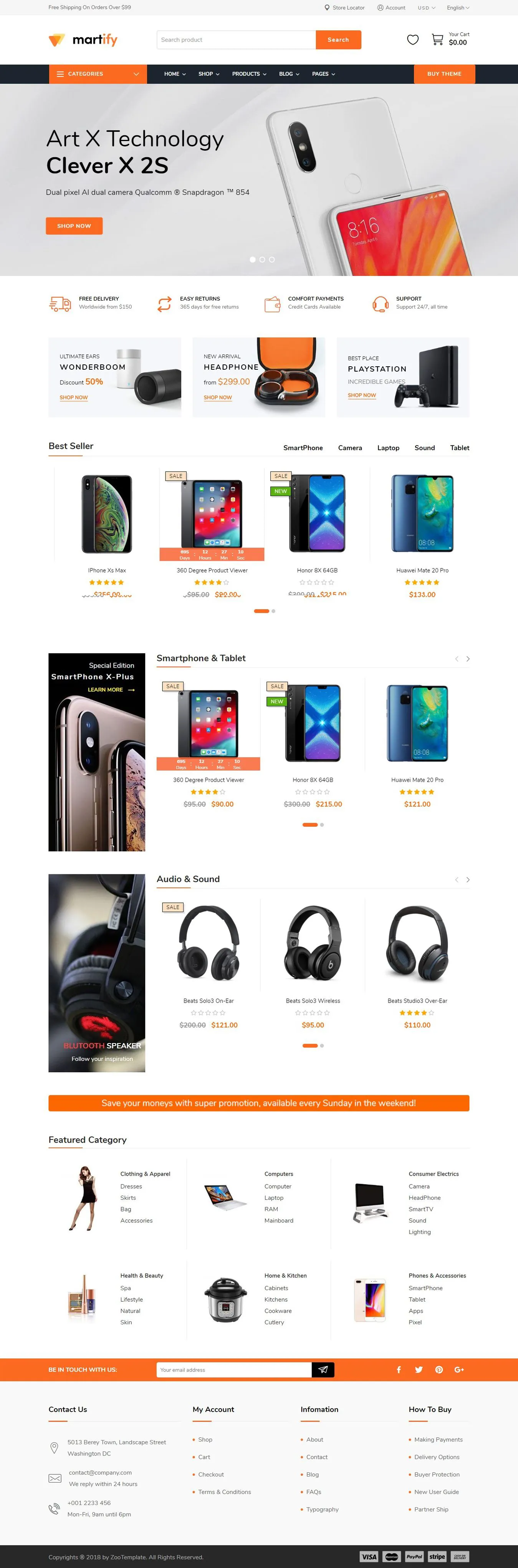518x1568 pixels.
Task: Select the third hero slider dot
Action: point(272,259)
